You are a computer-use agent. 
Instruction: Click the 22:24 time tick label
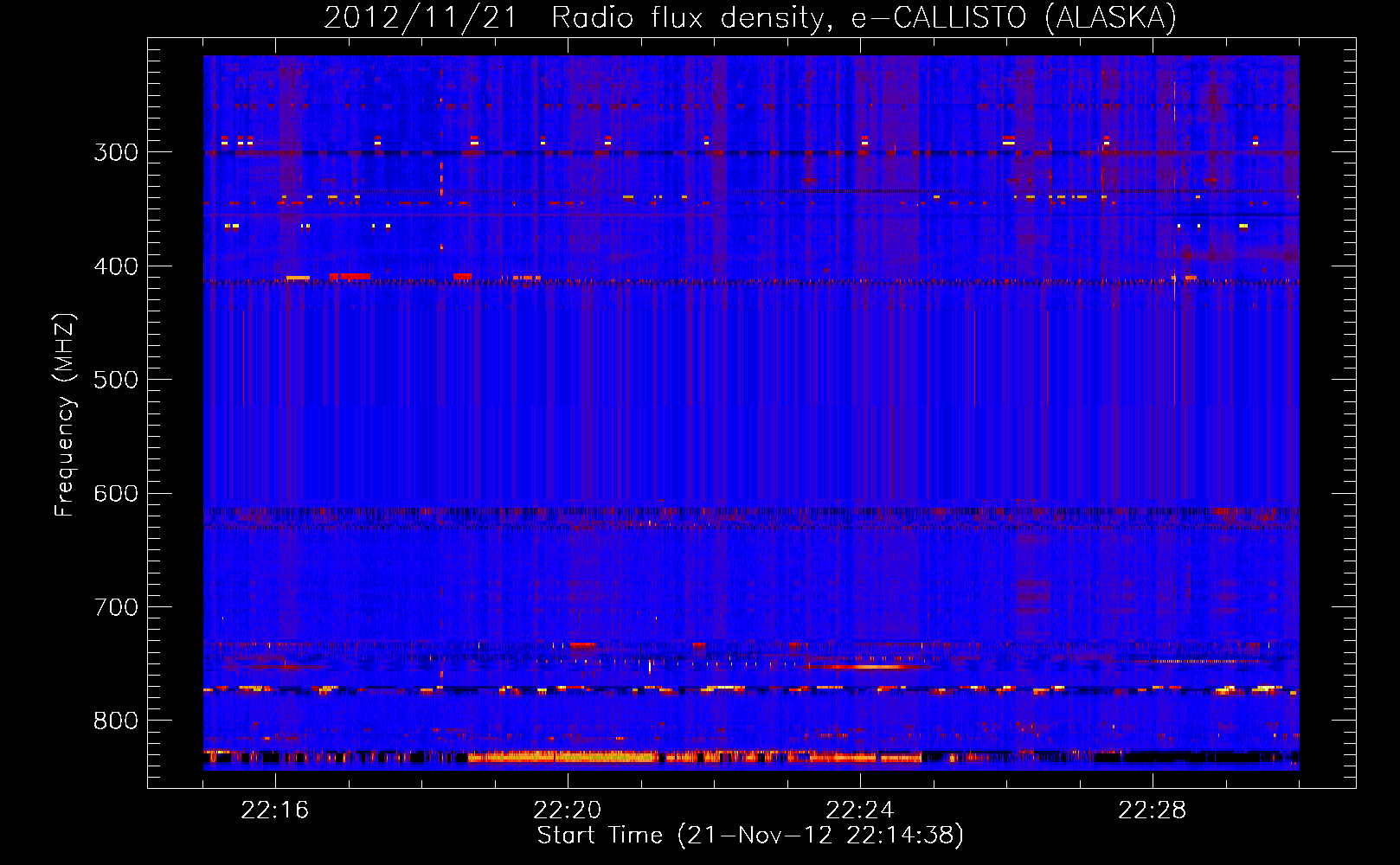tap(860, 811)
